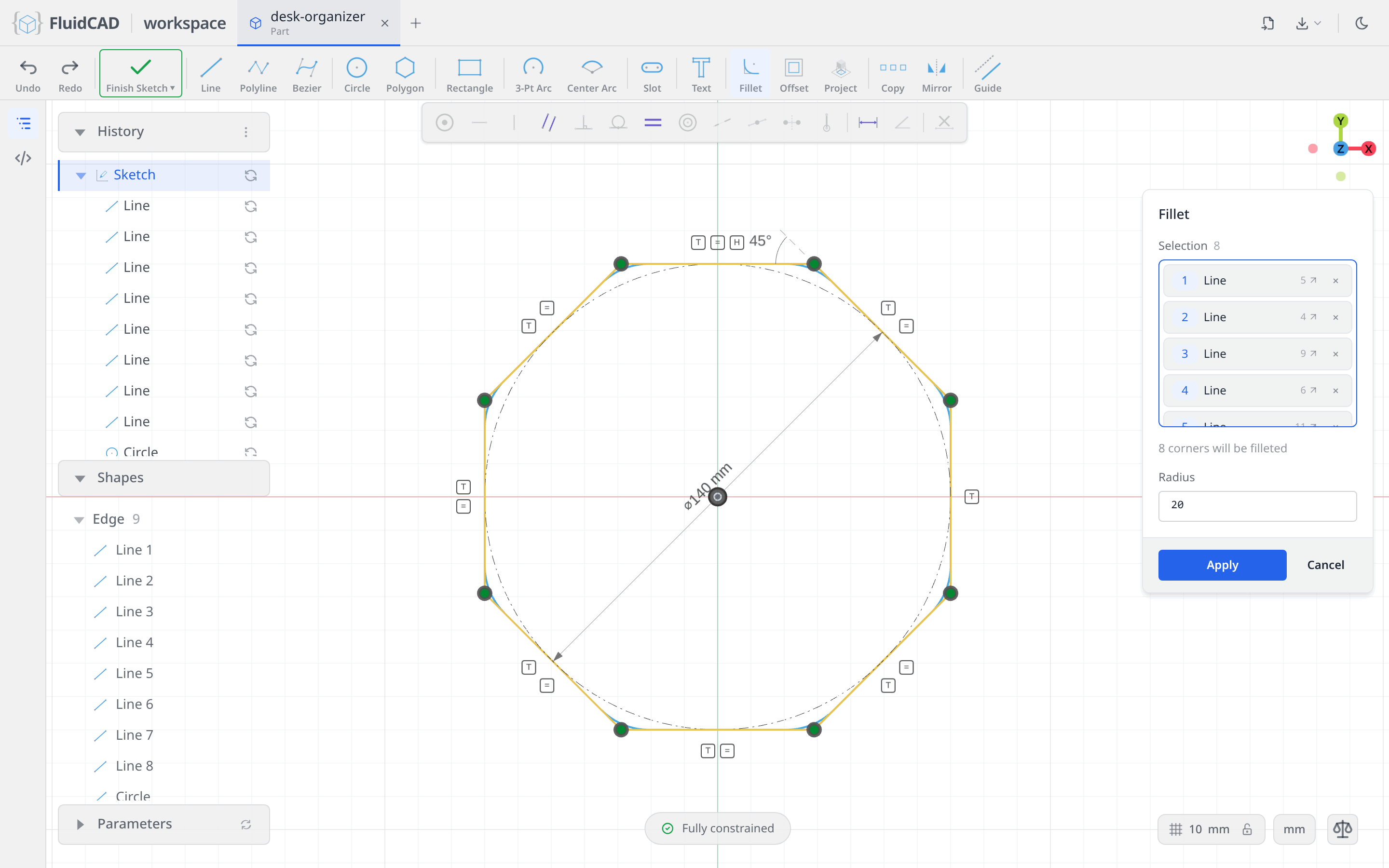
Task: Add a dimension constraint
Action: pyautogui.click(x=867, y=122)
